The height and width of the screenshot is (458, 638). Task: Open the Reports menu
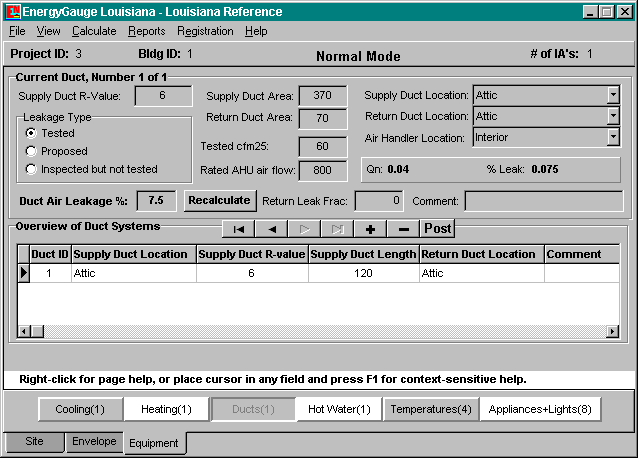[x=146, y=31]
